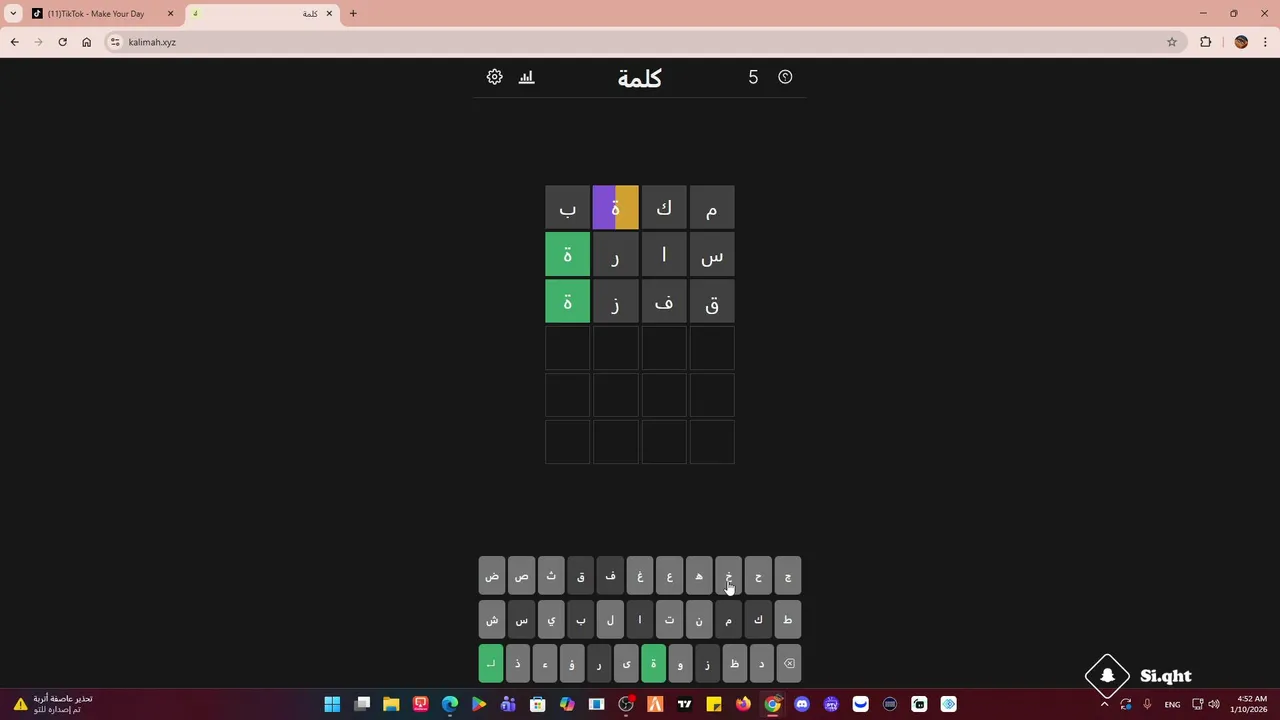The width and height of the screenshot is (1280, 720).
Task: Open Discord from the taskbar
Action: point(802,704)
